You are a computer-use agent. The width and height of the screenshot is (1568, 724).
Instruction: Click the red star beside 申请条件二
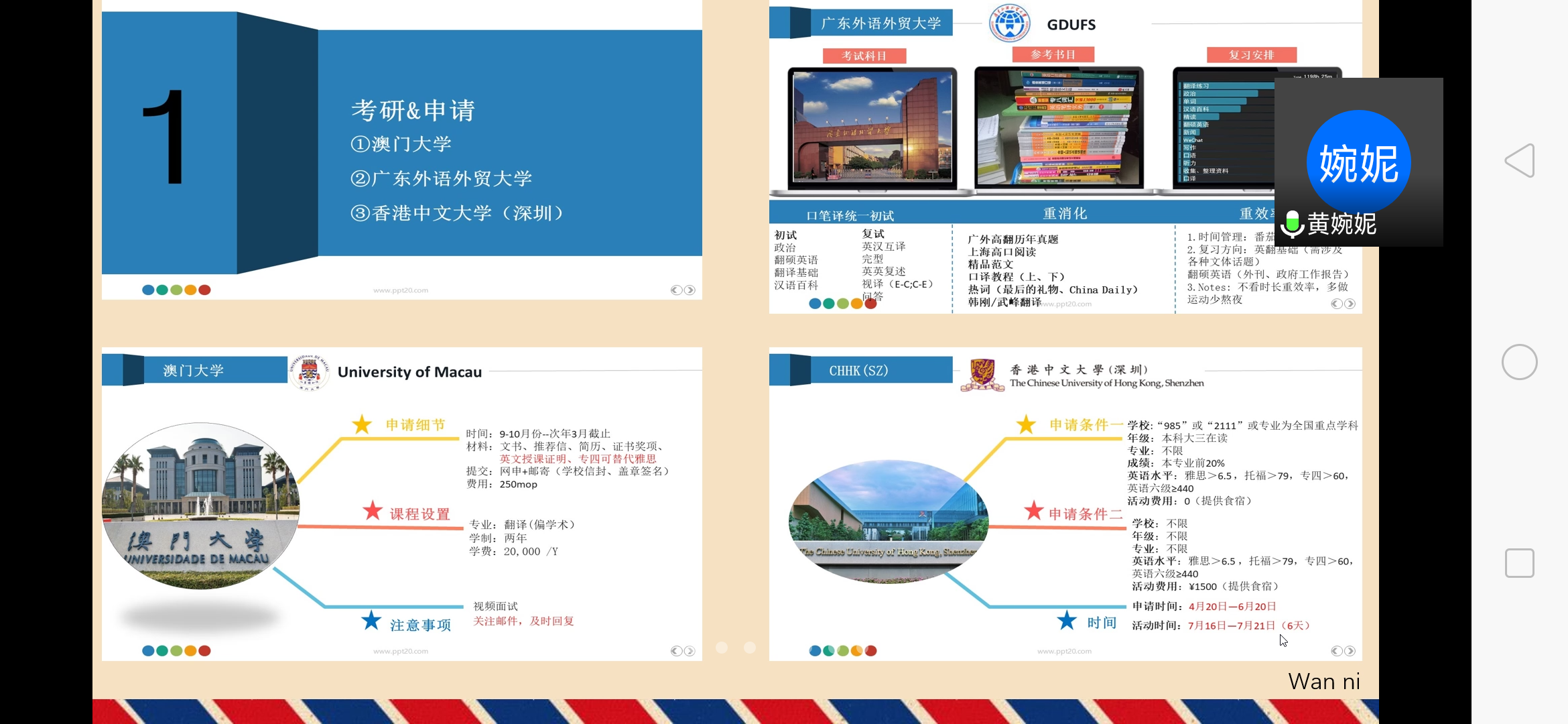point(1034,511)
